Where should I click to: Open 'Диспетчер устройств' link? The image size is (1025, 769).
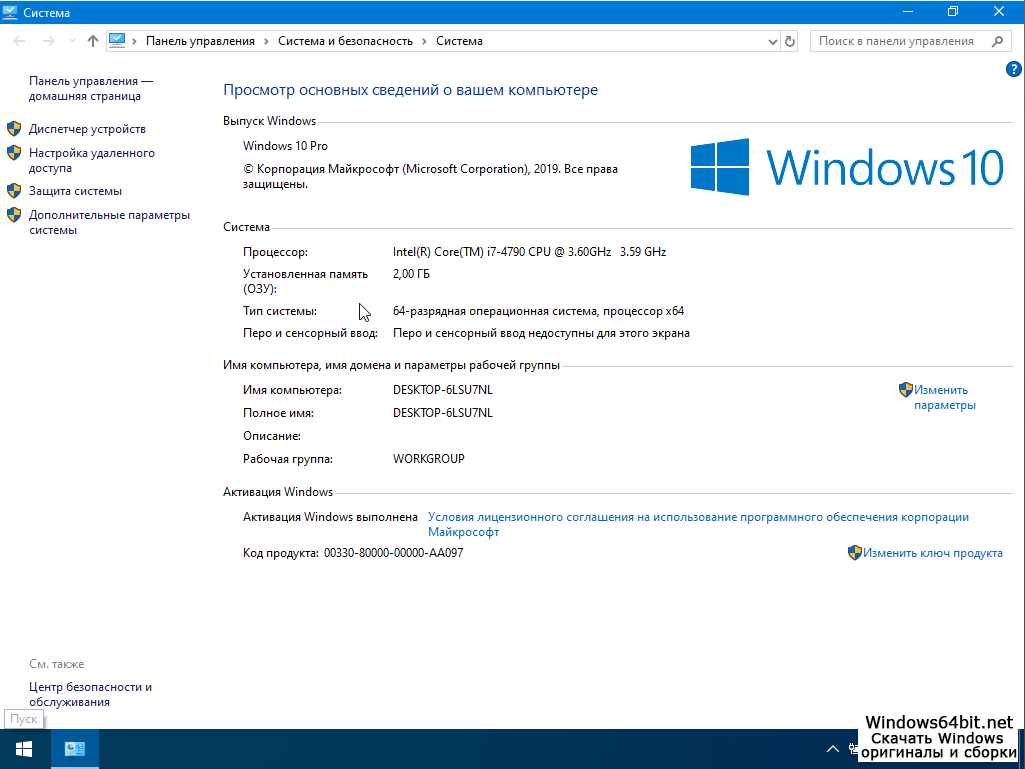tap(87, 129)
